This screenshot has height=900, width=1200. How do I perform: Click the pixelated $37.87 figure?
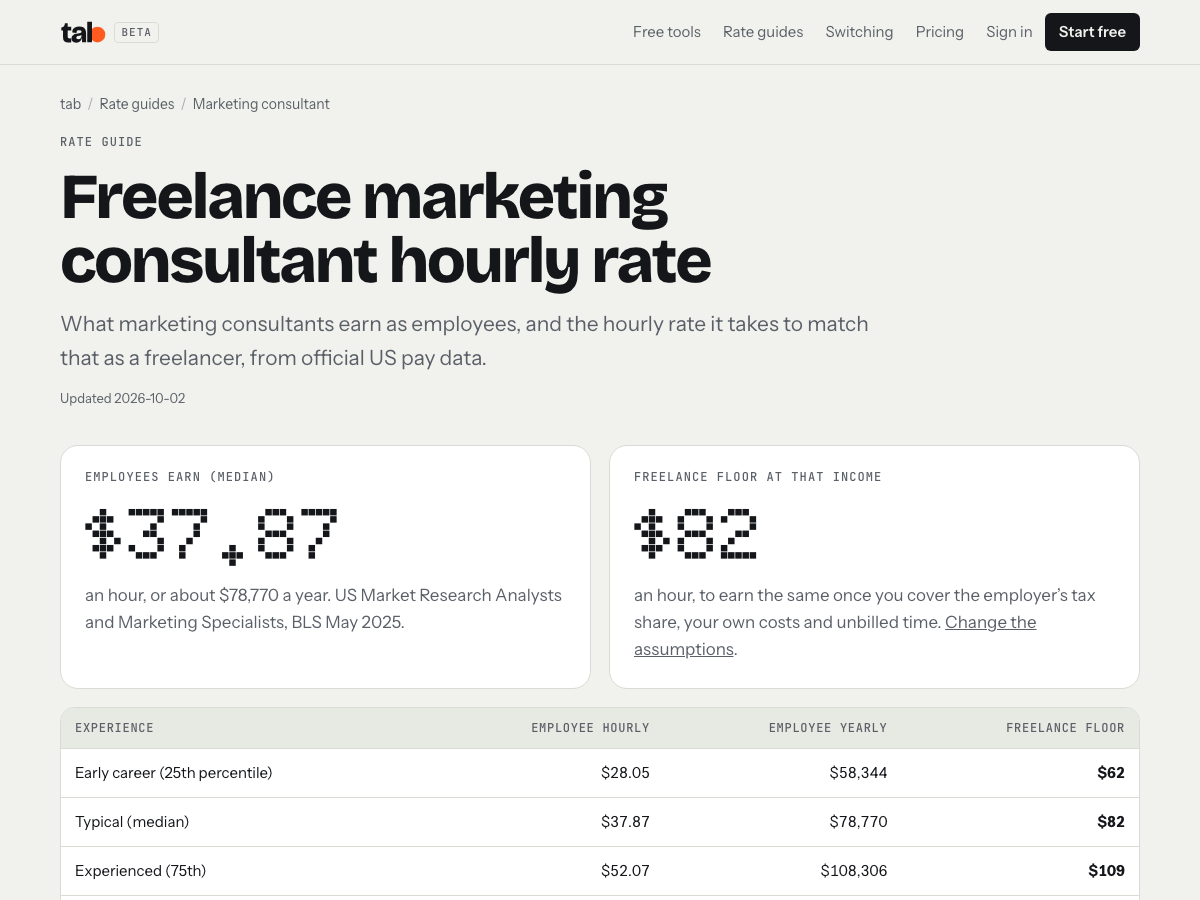pos(211,537)
